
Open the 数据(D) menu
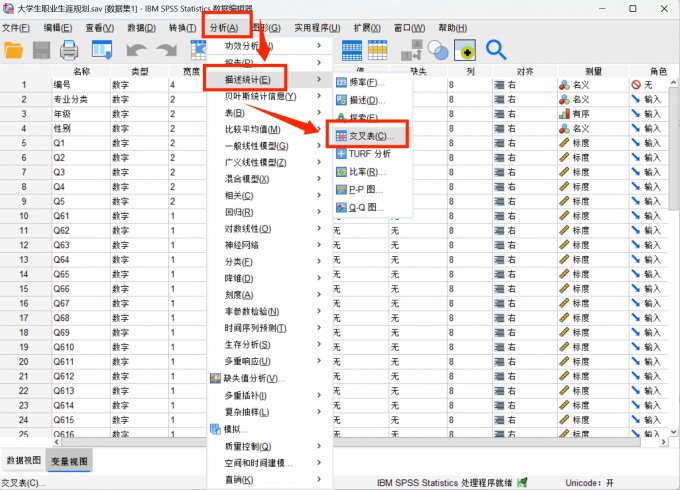[x=142, y=28]
